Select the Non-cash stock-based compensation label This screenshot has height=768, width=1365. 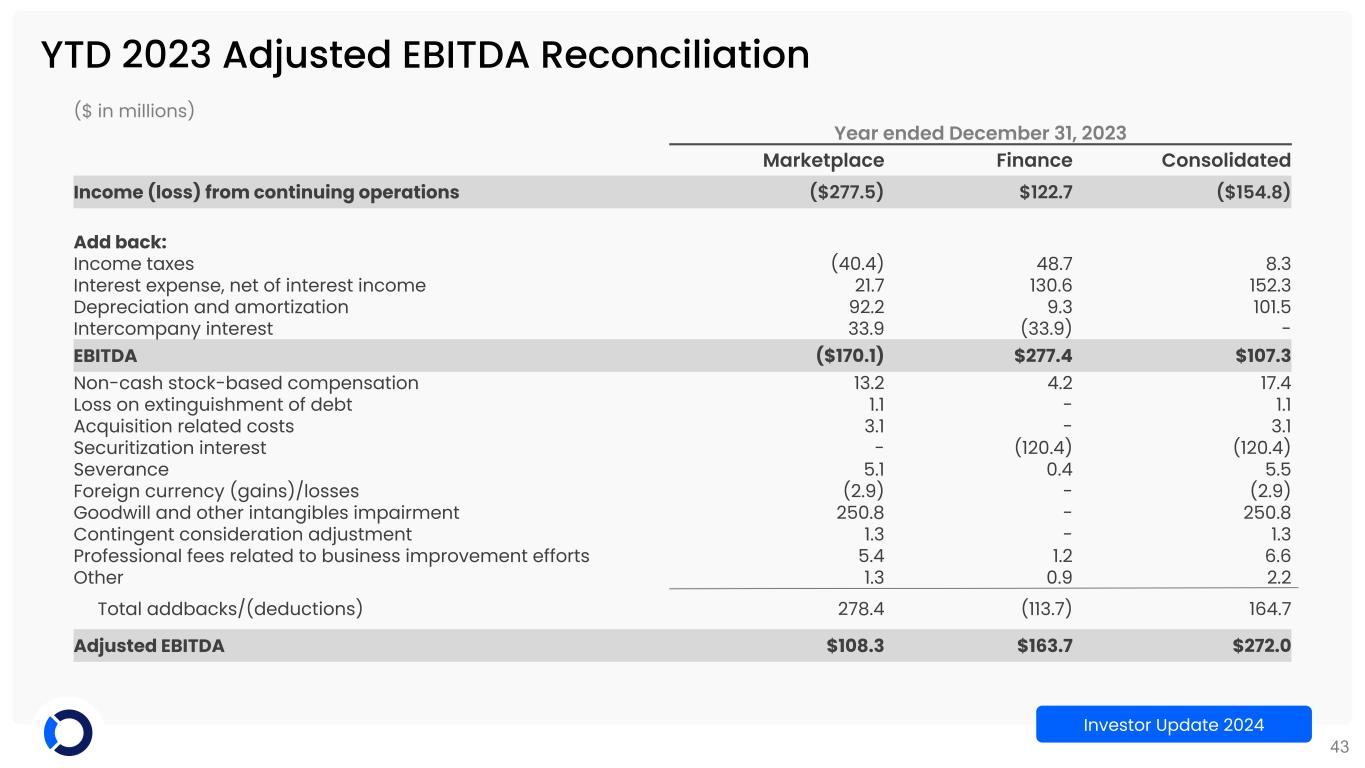click(x=246, y=382)
